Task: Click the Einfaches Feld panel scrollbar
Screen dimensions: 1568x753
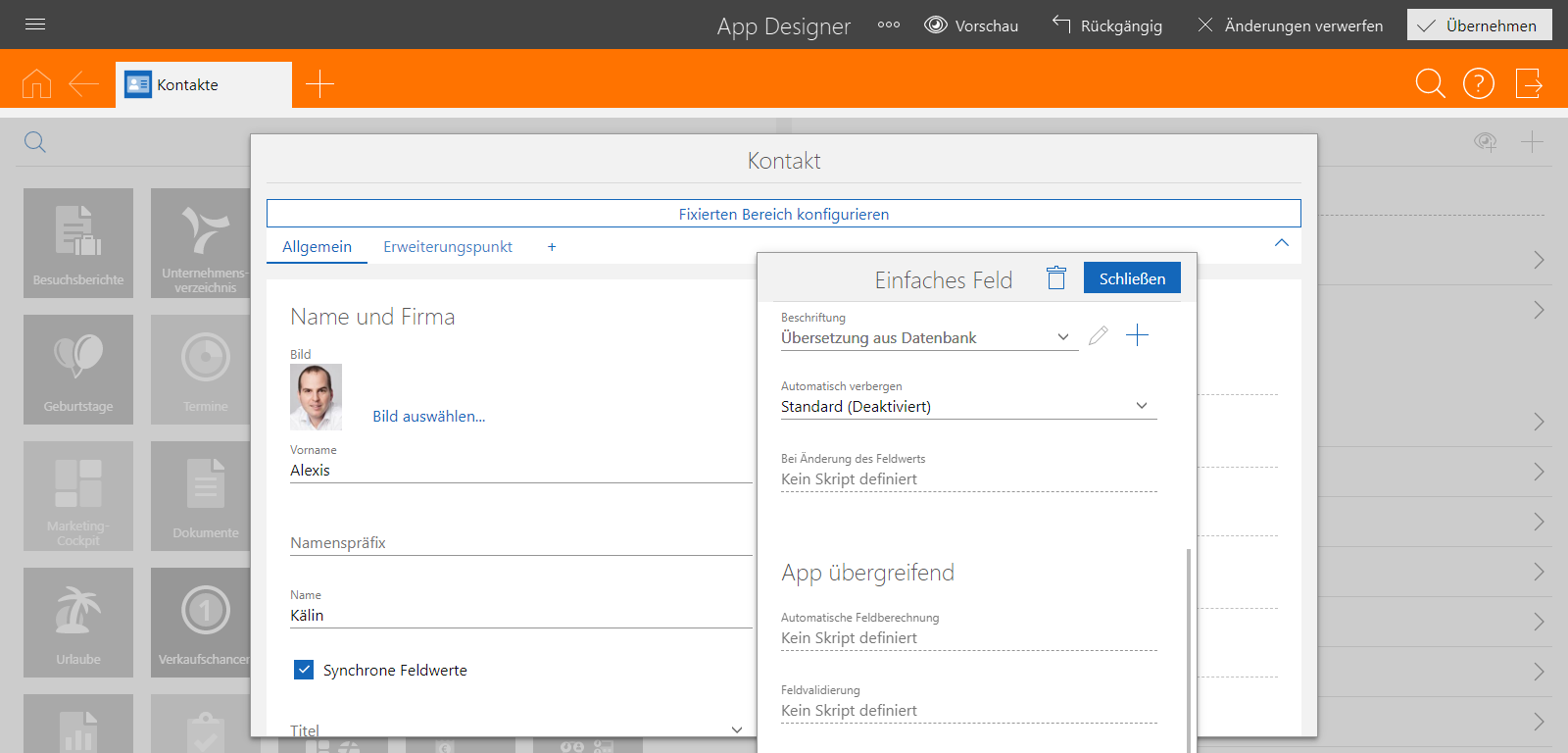Action: pyautogui.click(x=1189, y=650)
